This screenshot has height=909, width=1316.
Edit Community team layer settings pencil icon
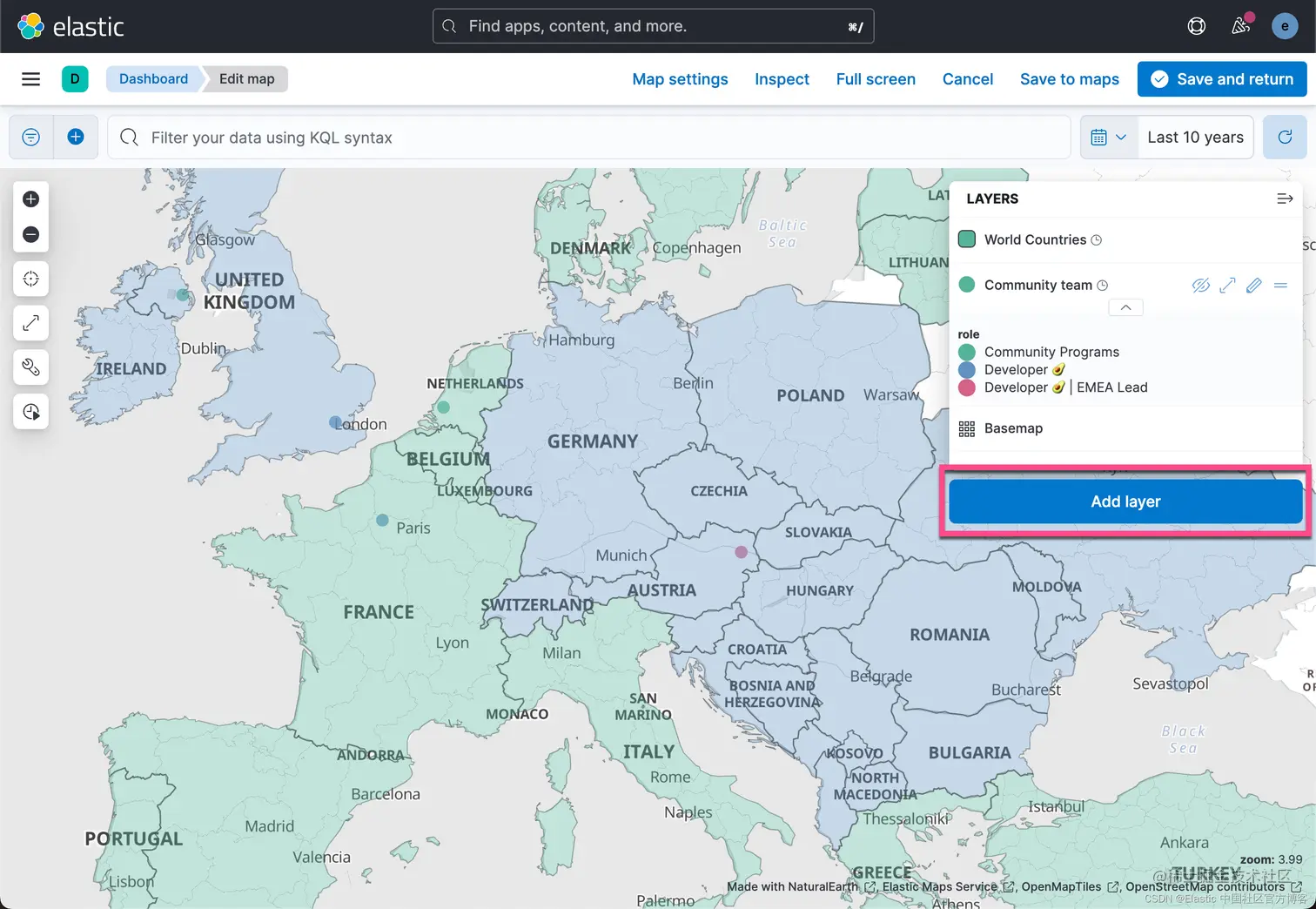click(x=1253, y=286)
